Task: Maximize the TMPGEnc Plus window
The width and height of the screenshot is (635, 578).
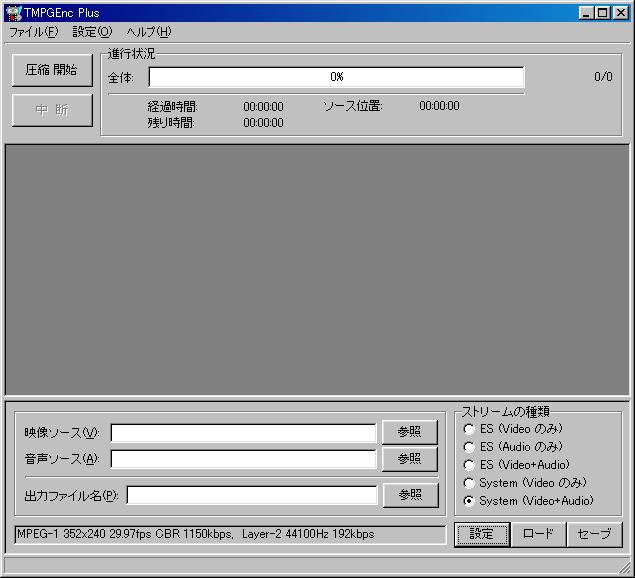Action: click(x=602, y=13)
